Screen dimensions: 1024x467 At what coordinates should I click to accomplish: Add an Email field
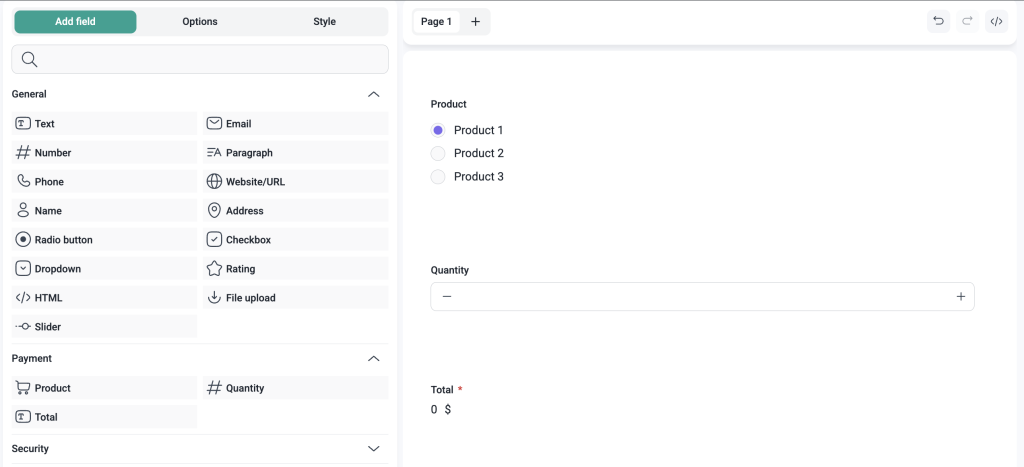coord(295,123)
